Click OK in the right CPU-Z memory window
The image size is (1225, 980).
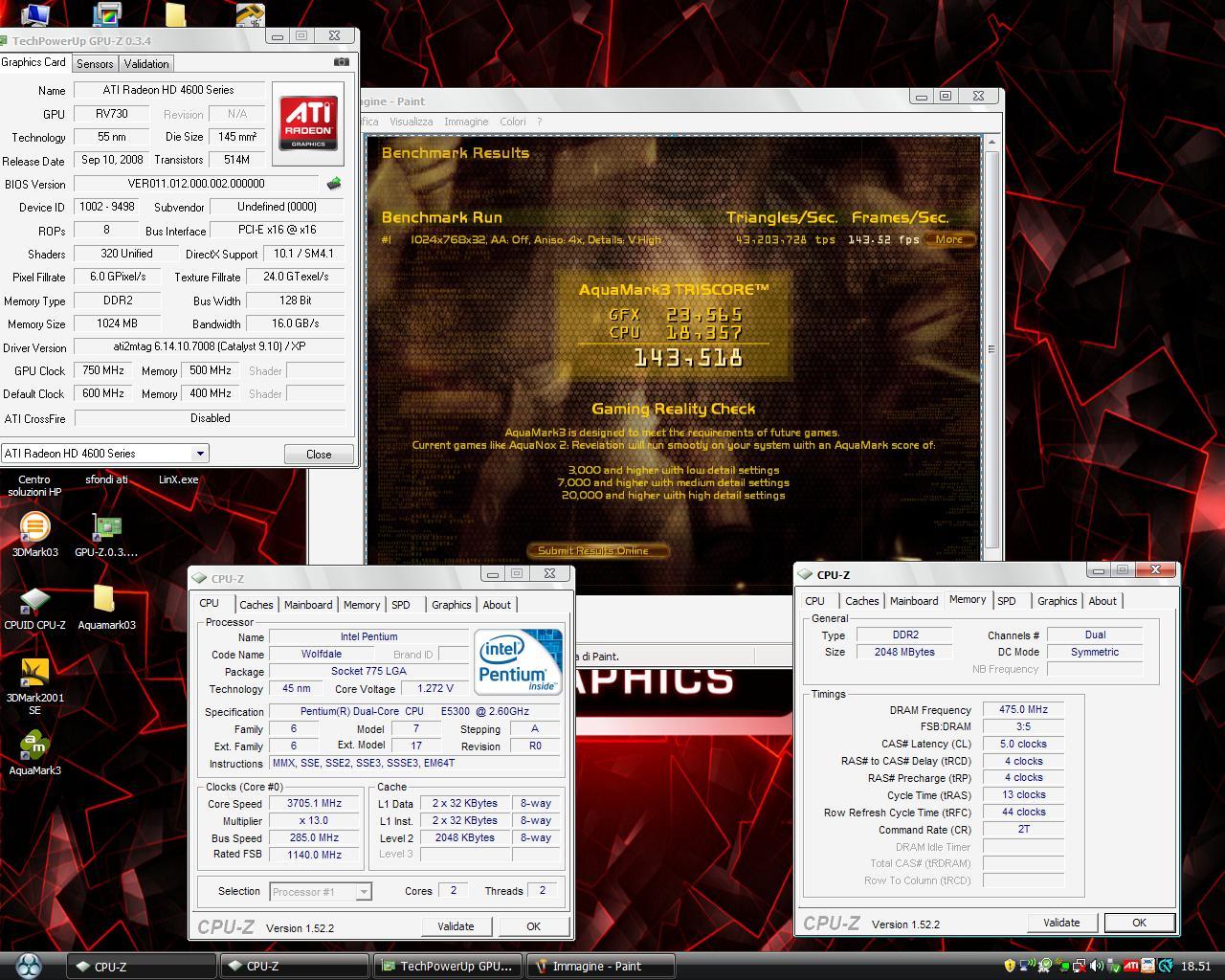point(1139,923)
